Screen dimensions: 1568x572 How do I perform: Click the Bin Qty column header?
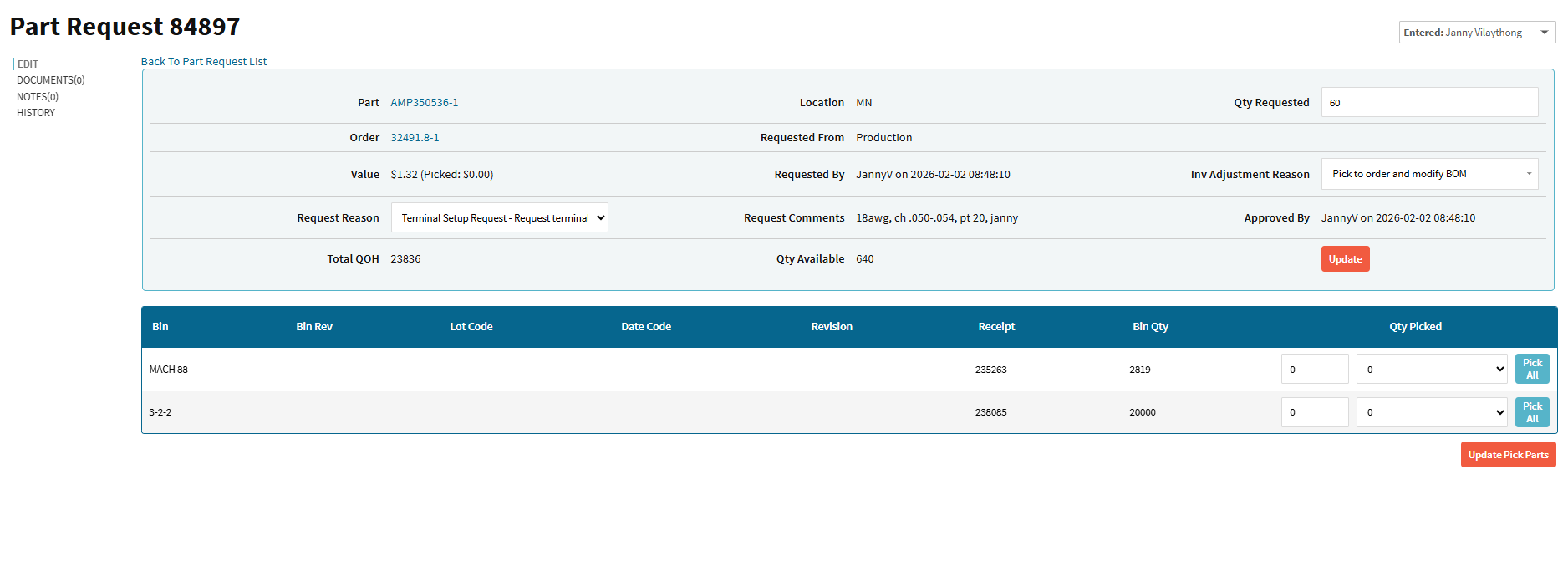(x=1150, y=327)
